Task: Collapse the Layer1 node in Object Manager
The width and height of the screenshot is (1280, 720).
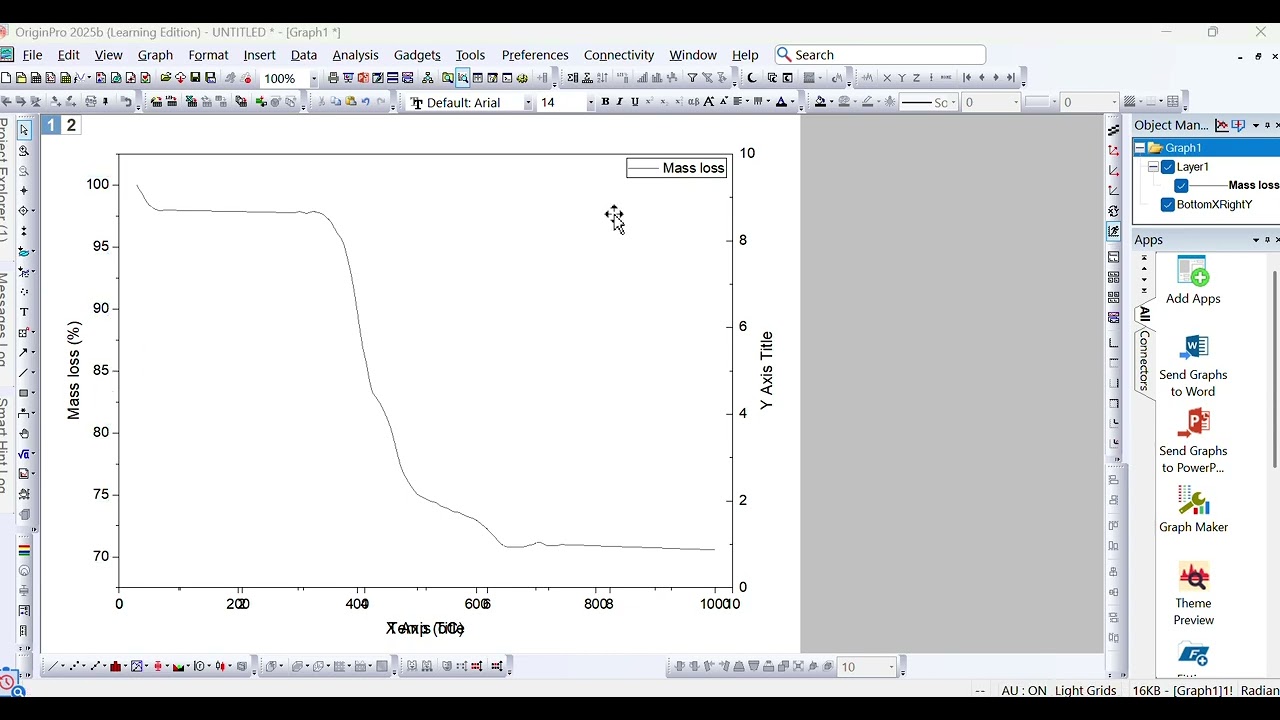Action: (x=1153, y=167)
